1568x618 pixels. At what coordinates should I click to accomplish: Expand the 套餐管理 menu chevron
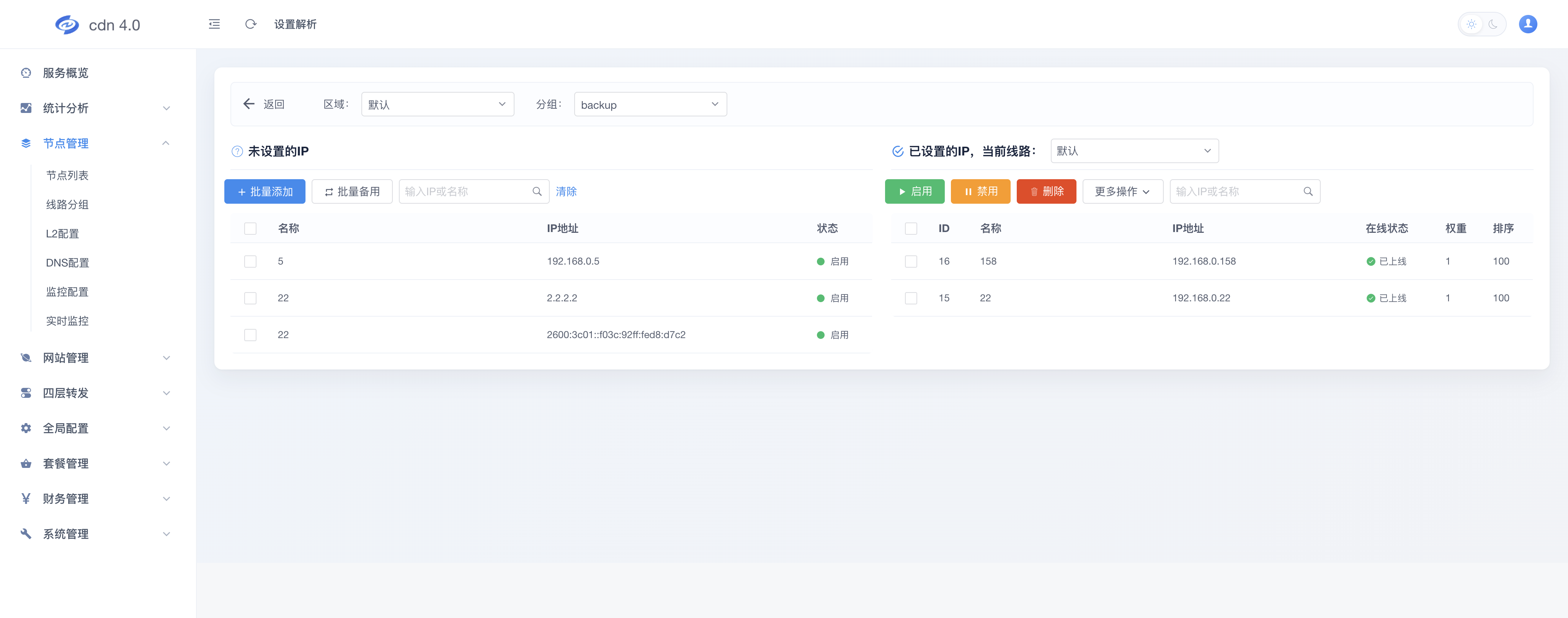click(x=166, y=464)
